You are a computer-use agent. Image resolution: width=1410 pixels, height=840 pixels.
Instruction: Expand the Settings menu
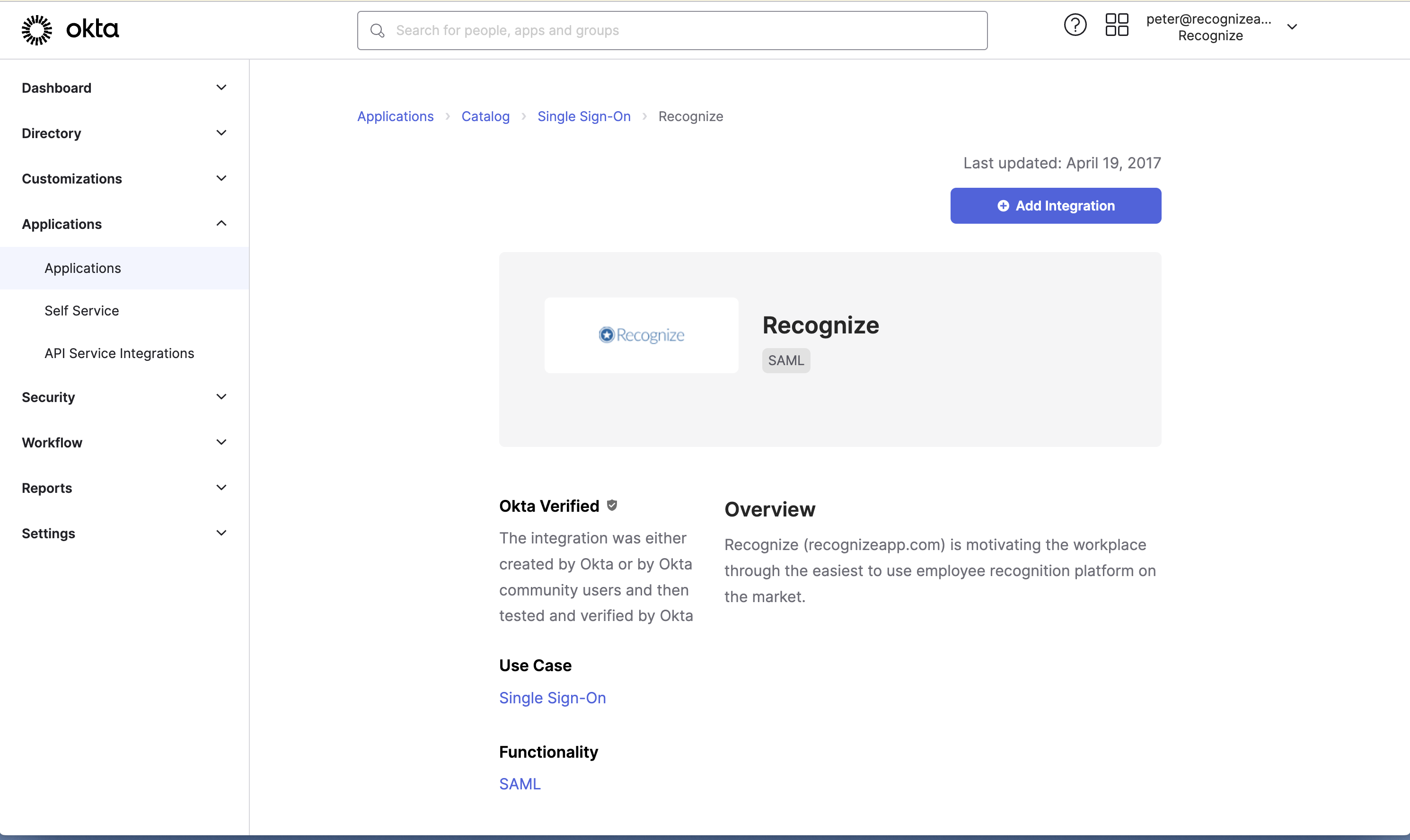click(124, 533)
